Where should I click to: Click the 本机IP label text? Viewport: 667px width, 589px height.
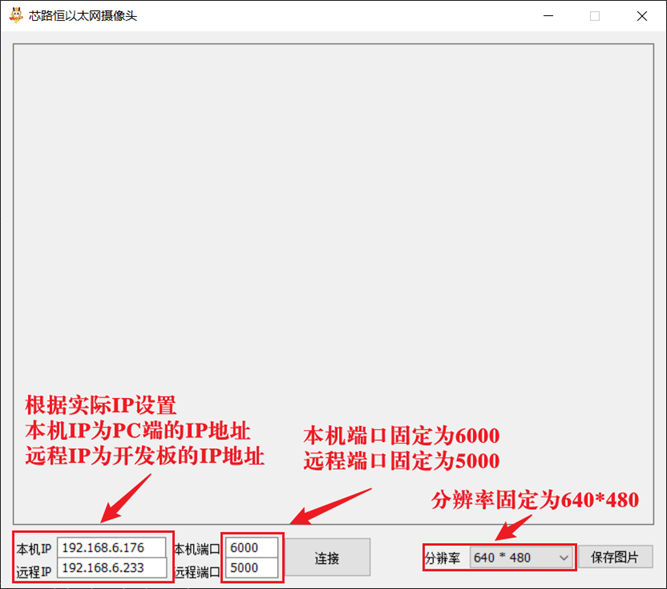tap(34, 549)
